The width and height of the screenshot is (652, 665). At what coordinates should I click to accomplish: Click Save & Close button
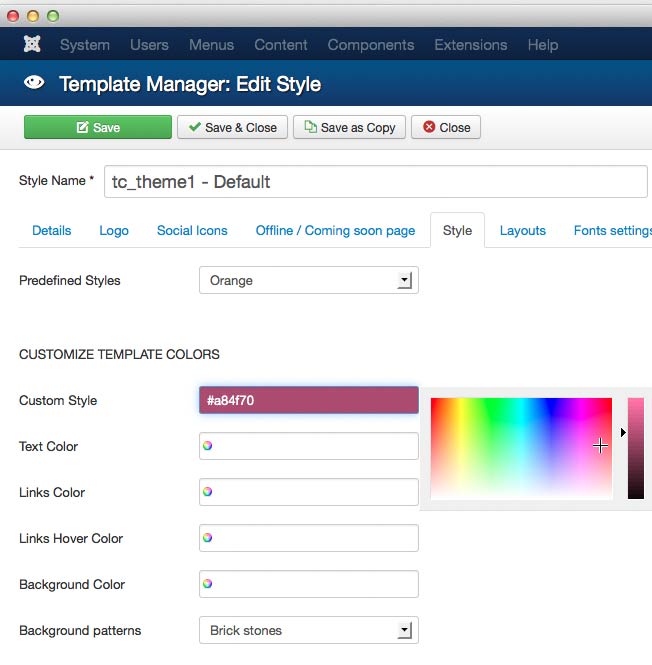pos(232,128)
